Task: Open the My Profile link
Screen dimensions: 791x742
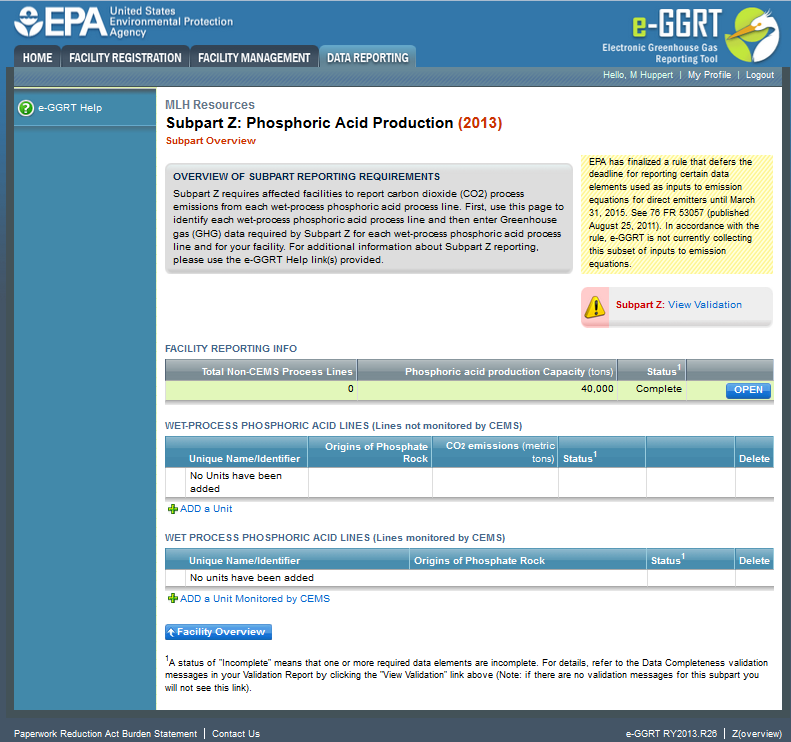Action: [x=709, y=75]
